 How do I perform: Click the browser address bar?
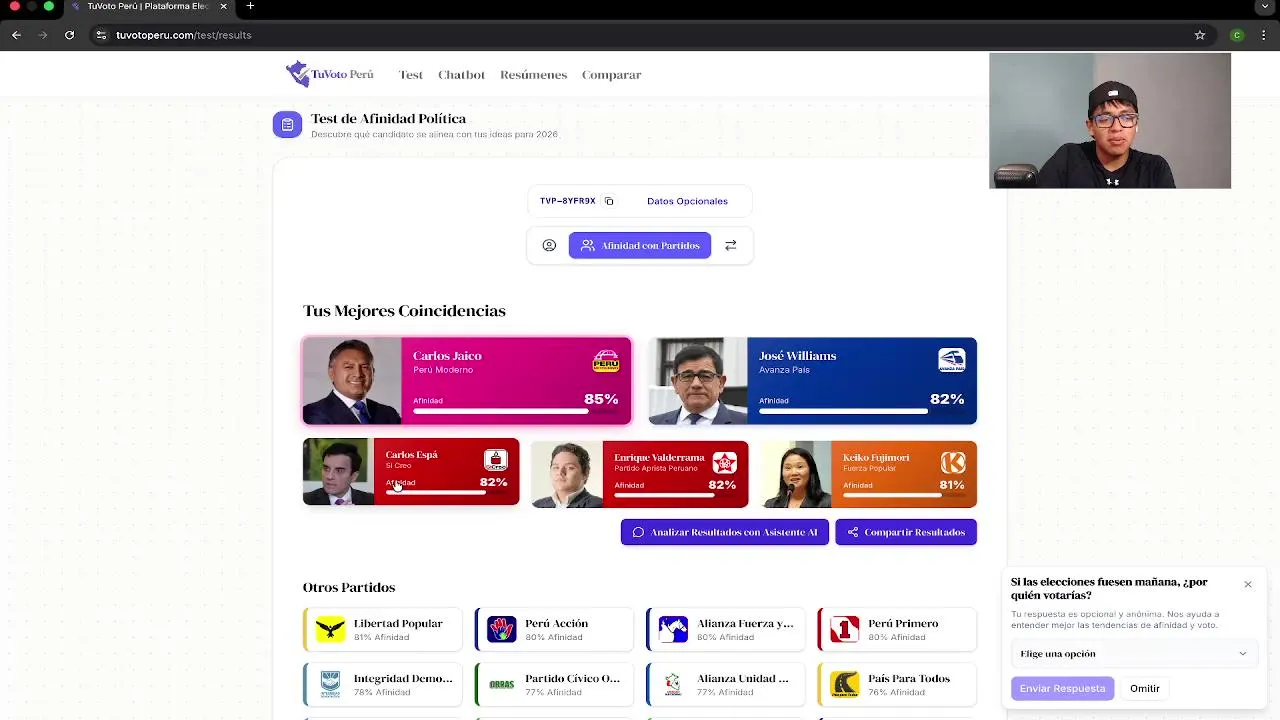[640, 35]
